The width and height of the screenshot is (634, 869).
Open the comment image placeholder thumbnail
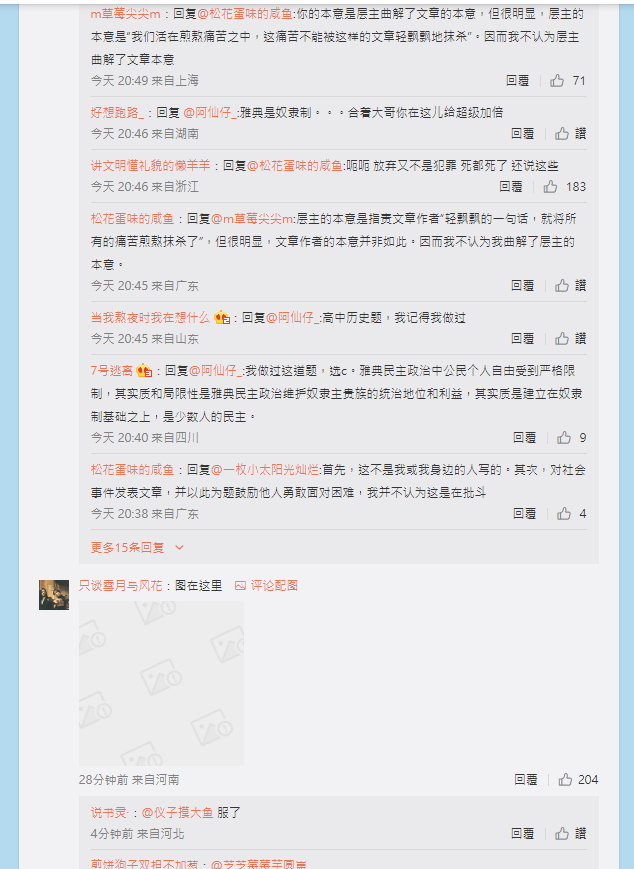(161, 683)
